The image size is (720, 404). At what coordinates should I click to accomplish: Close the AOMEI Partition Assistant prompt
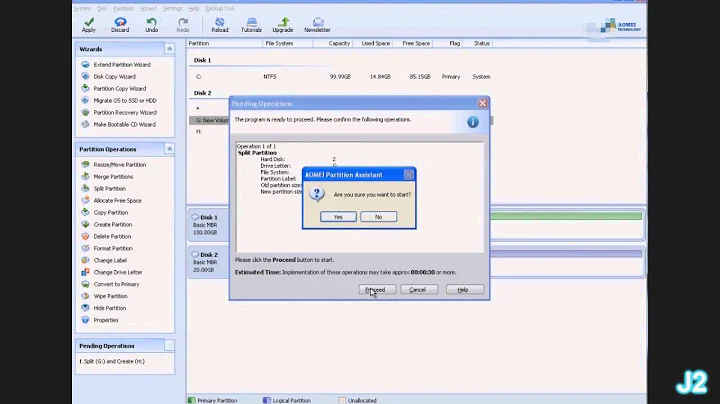(x=409, y=174)
